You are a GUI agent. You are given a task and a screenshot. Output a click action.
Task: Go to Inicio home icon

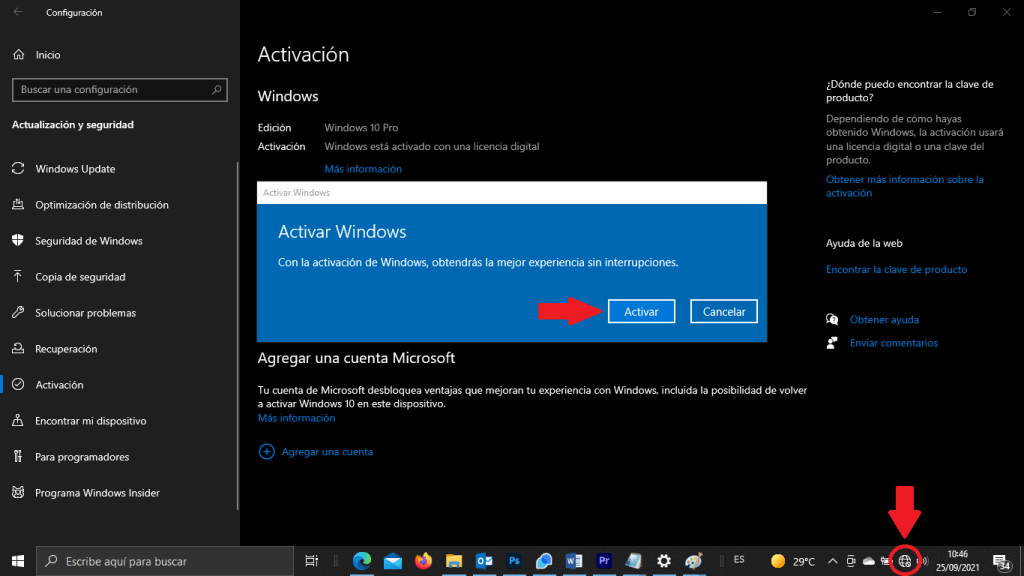pos(18,55)
